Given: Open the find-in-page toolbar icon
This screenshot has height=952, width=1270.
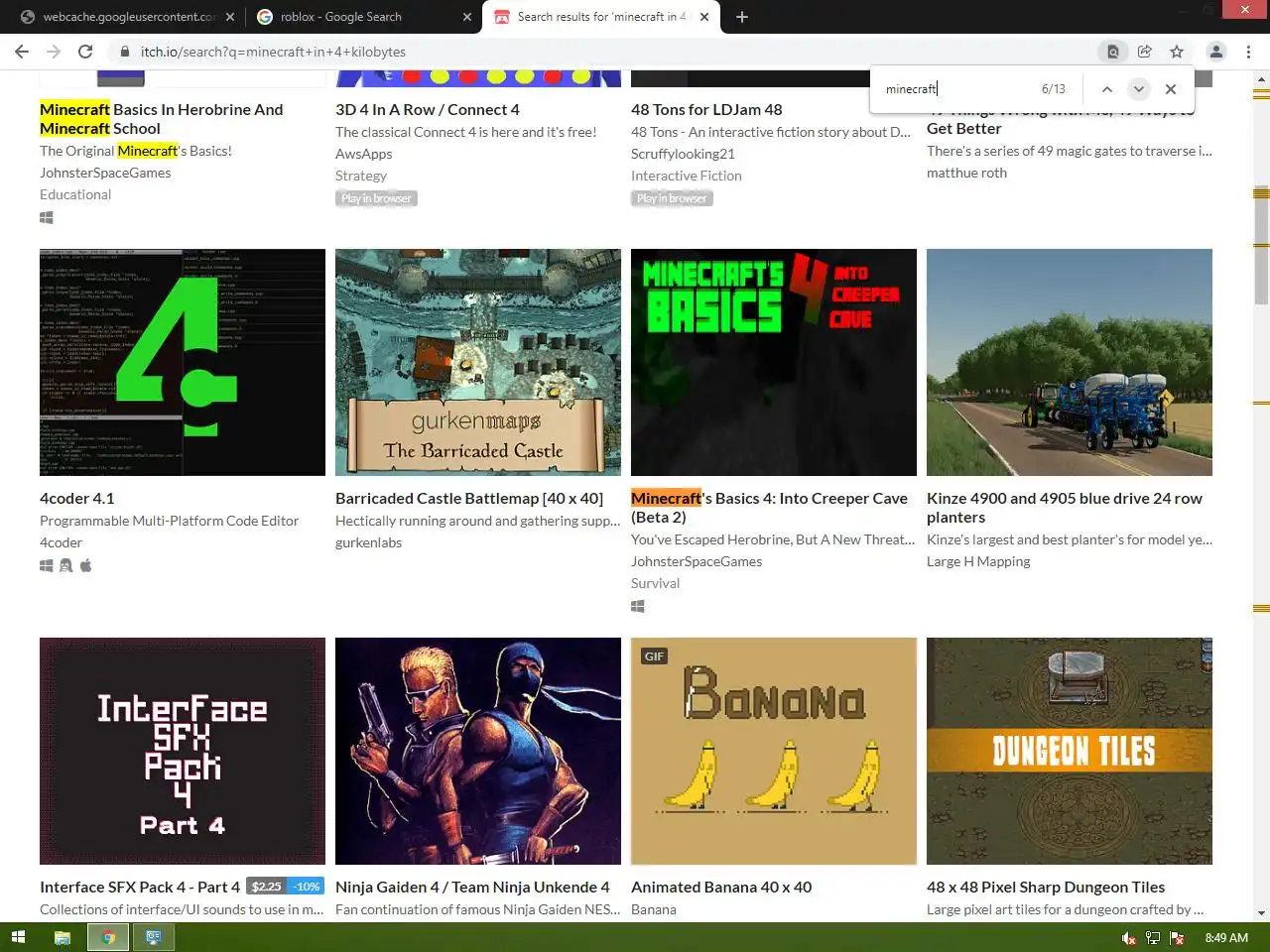Looking at the screenshot, I should click(x=1113, y=52).
